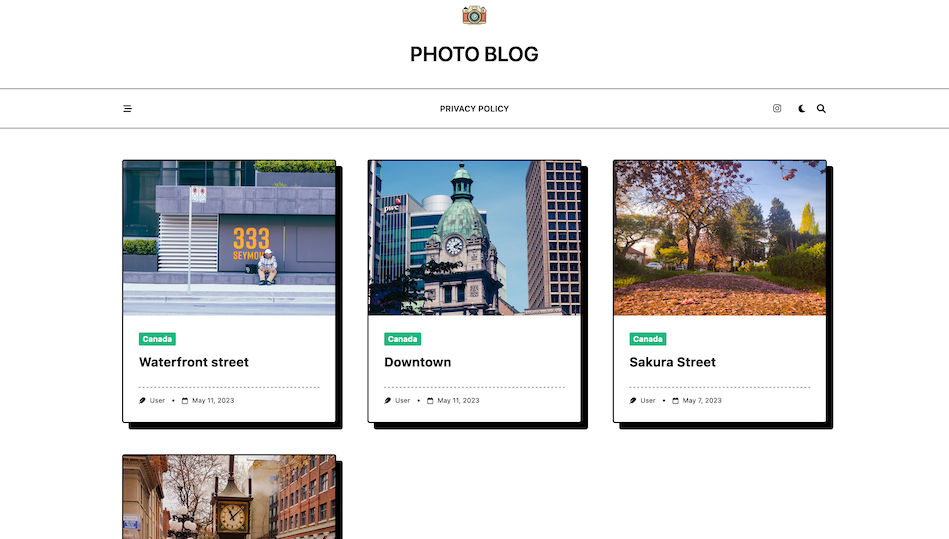The image size is (949, 539).
Task: Click the cherry blossom street thumbnail
Action: pyautogui.click(x=719, y=238)
